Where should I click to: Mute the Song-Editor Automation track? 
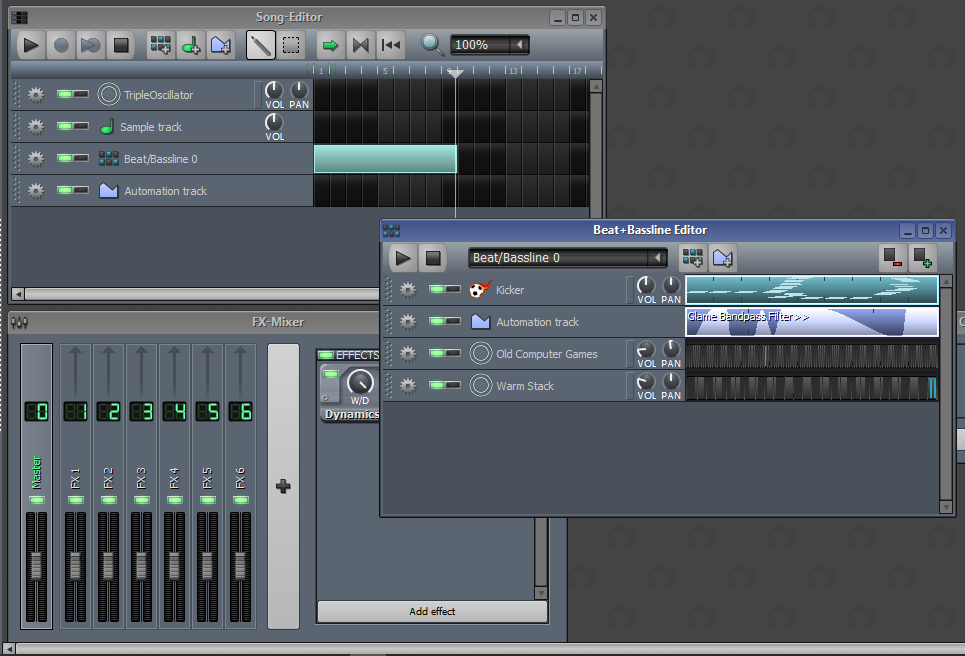click(65, 190)
